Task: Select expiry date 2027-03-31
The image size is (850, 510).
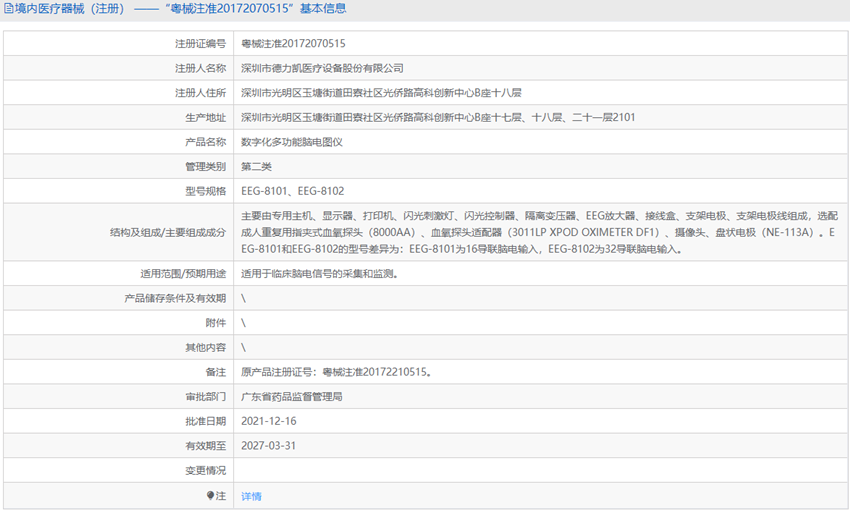Action: coord(268,446)
